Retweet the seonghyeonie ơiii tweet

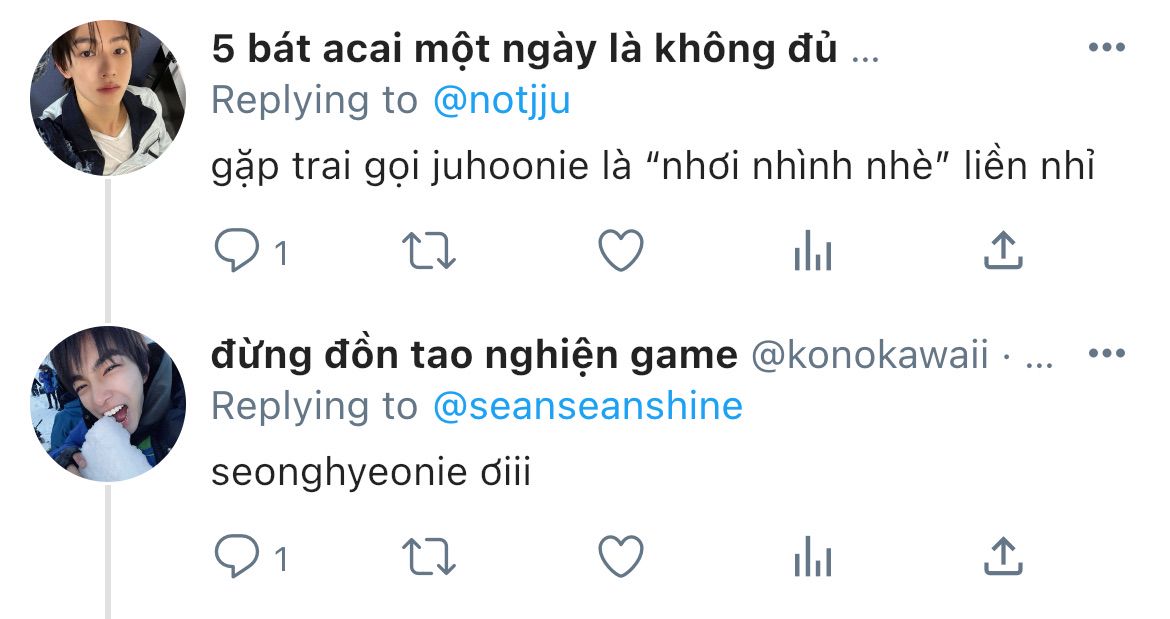tap(428, 556)
